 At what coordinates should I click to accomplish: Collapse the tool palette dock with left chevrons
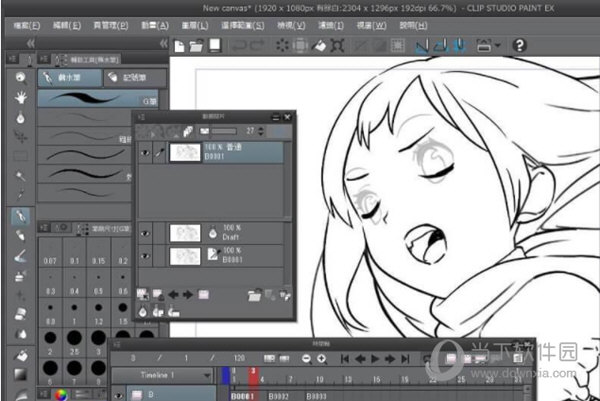(x=31, y=44)
